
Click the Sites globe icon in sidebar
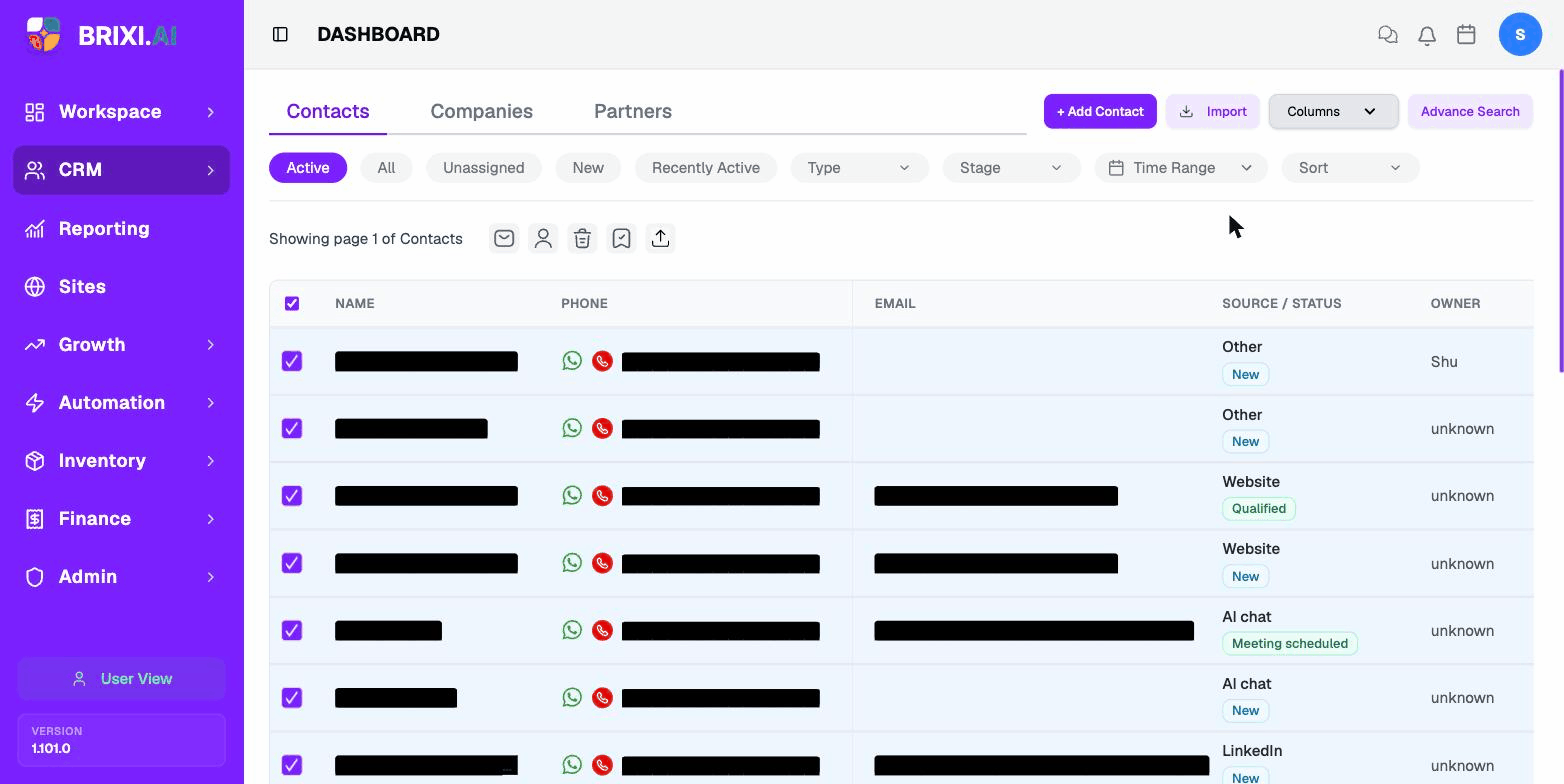[x=35, y=287]
